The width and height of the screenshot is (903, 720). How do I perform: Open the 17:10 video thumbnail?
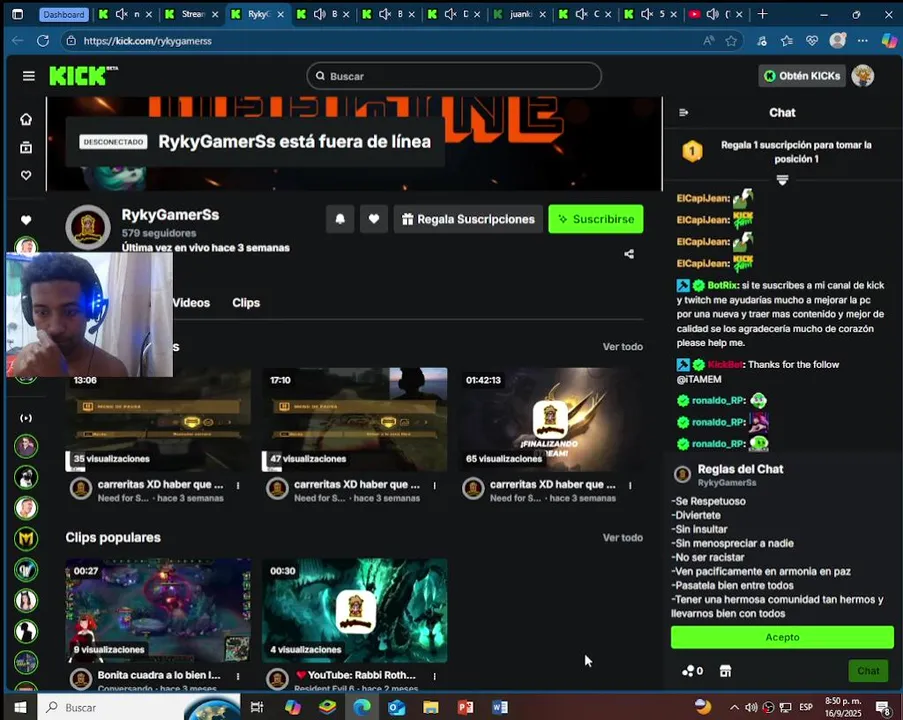pos(354,420)
